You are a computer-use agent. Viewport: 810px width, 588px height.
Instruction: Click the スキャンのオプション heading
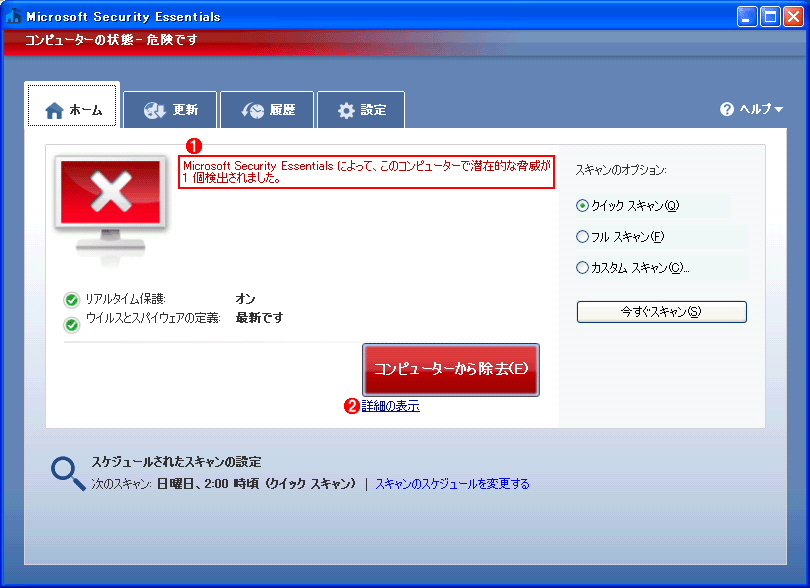tap(621, 170)
